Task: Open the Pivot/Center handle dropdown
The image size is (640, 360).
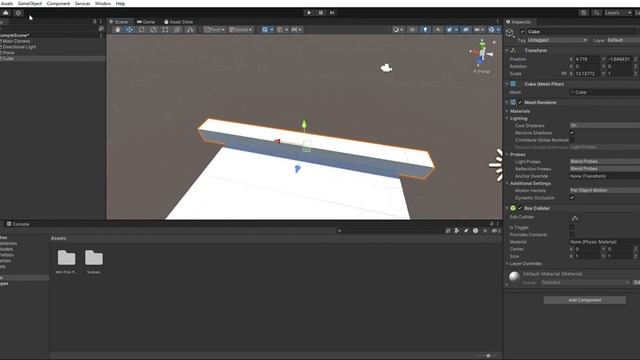Action: tap(214, 29)
